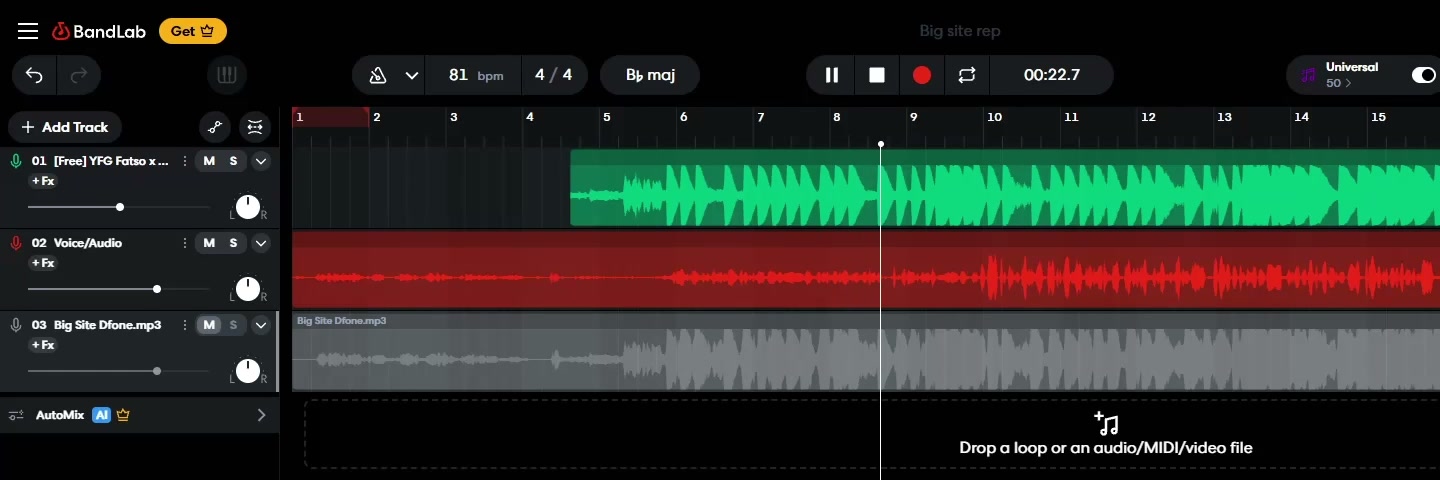Solo the Voice/Audio track
The height and width of the screenshot is (480, 1440).
(x=234, y=243)
